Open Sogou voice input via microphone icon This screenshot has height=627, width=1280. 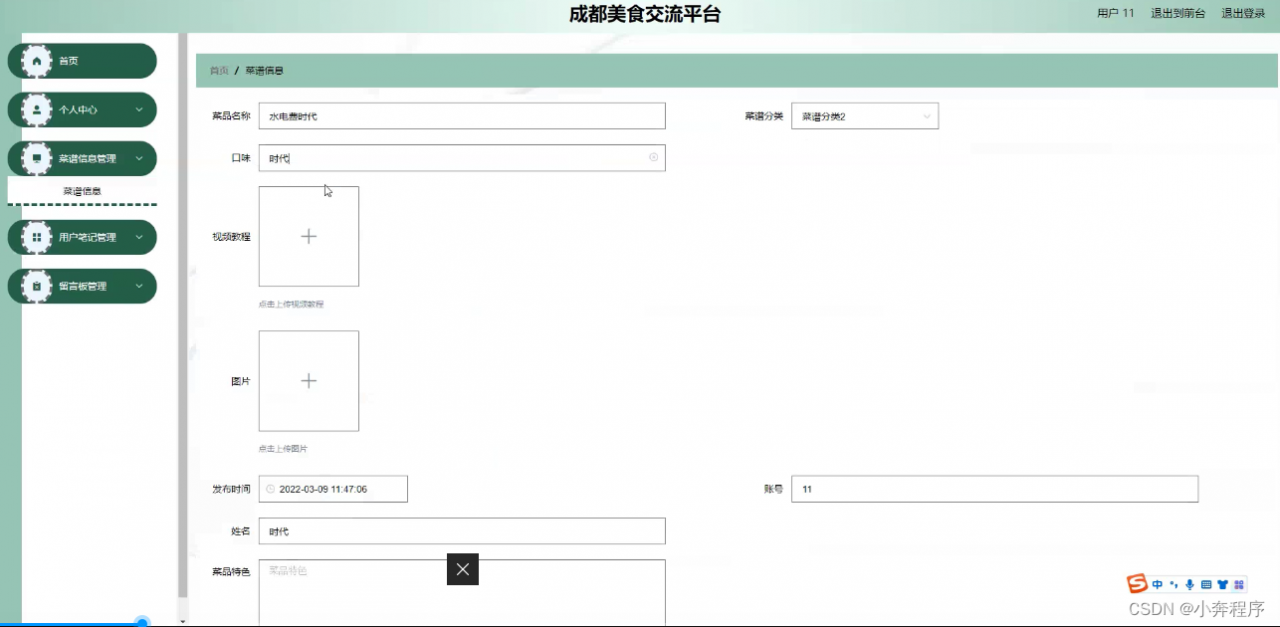[x=1190, y=584]
